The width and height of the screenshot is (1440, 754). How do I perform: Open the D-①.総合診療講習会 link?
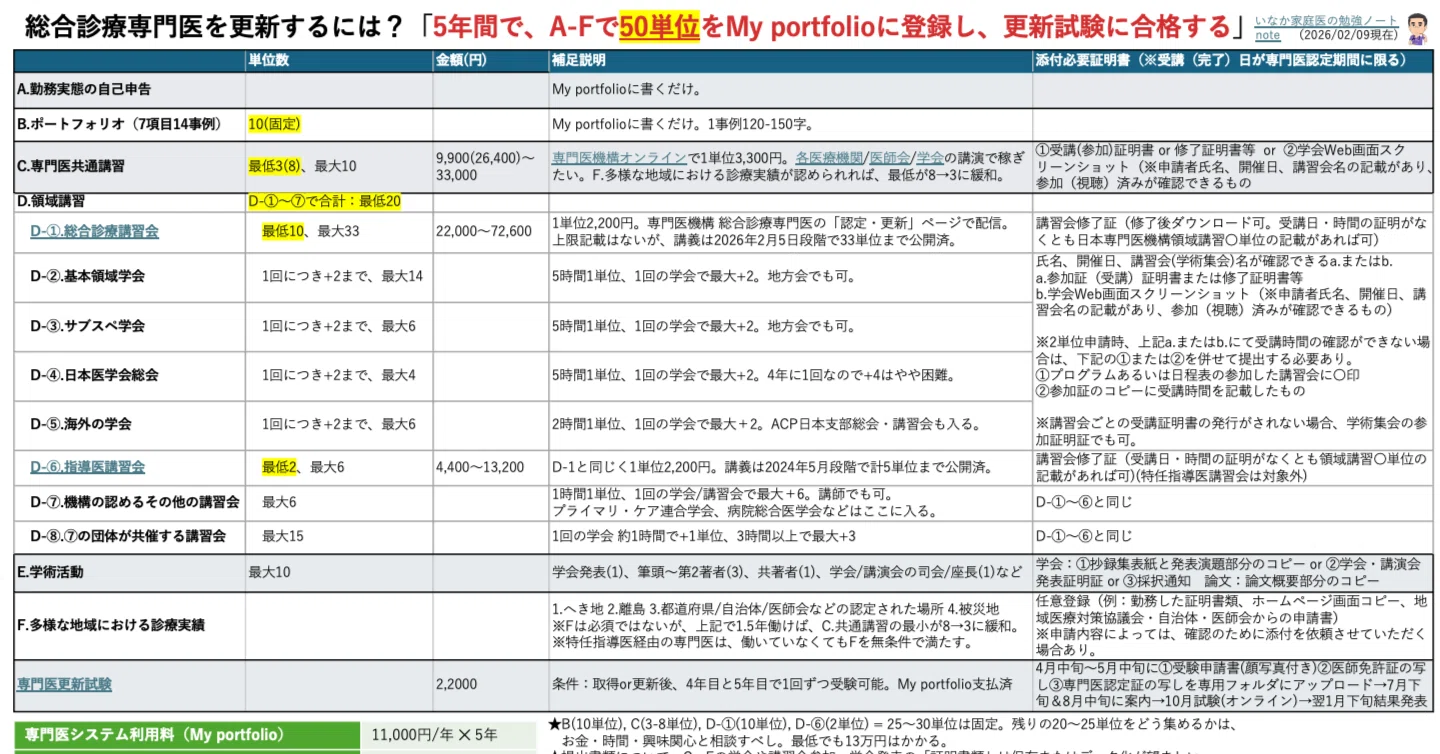coord(94,231)
